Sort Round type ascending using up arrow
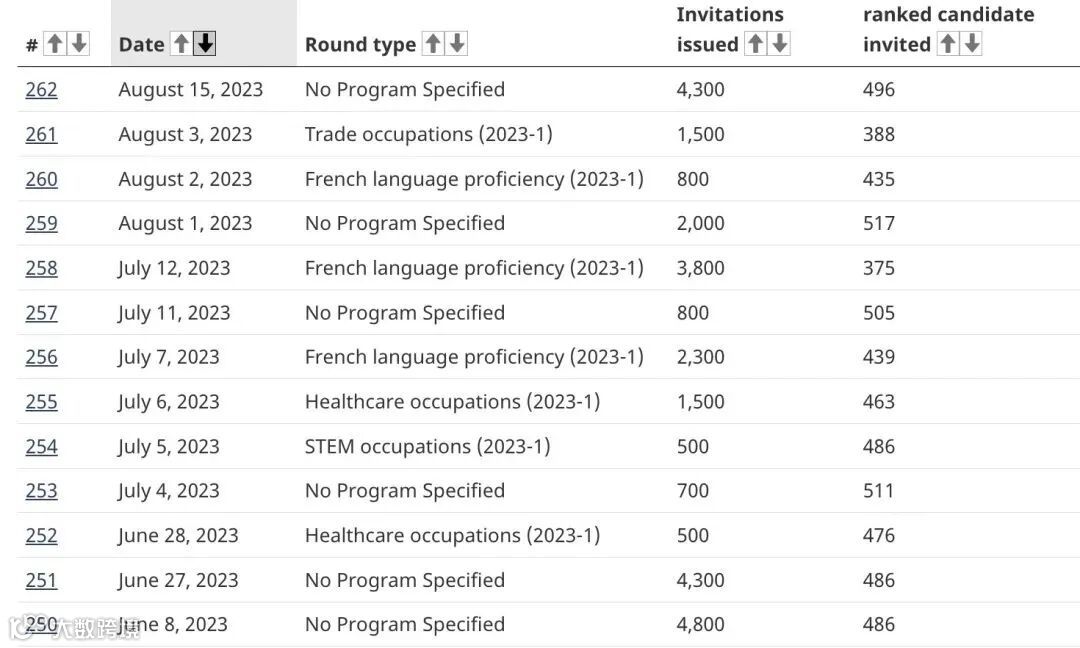The width and height of the screenshot is (1080, 648). tap(433, 44)
